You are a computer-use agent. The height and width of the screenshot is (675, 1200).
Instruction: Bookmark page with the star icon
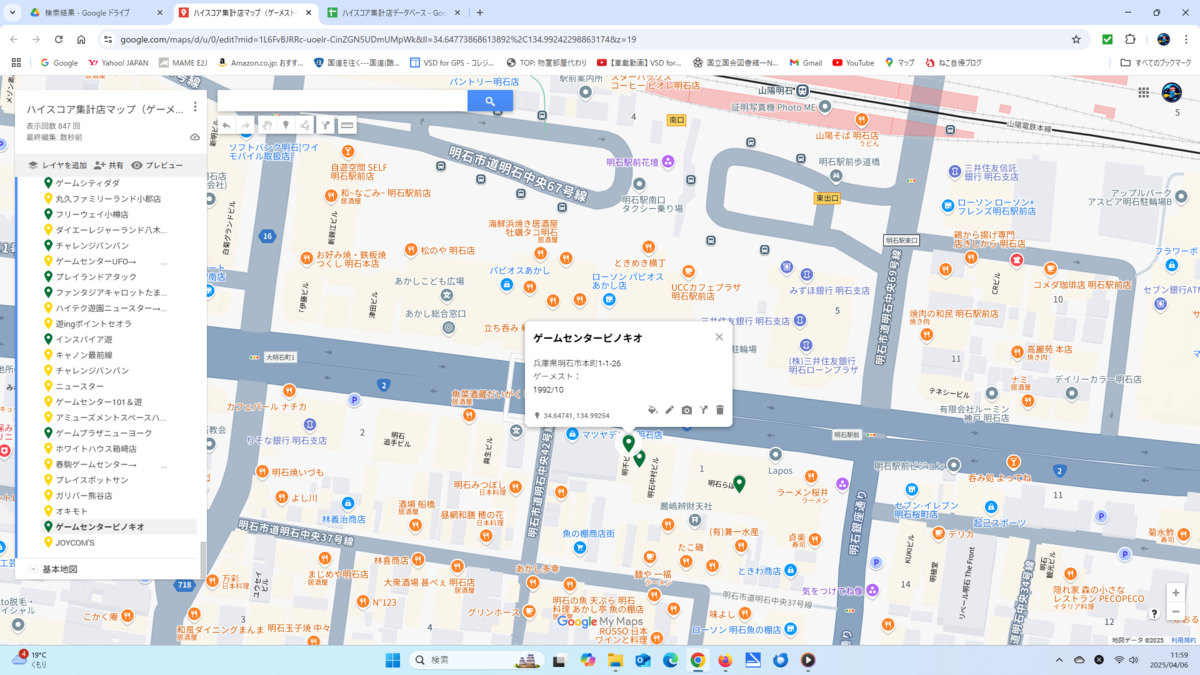1076,39
